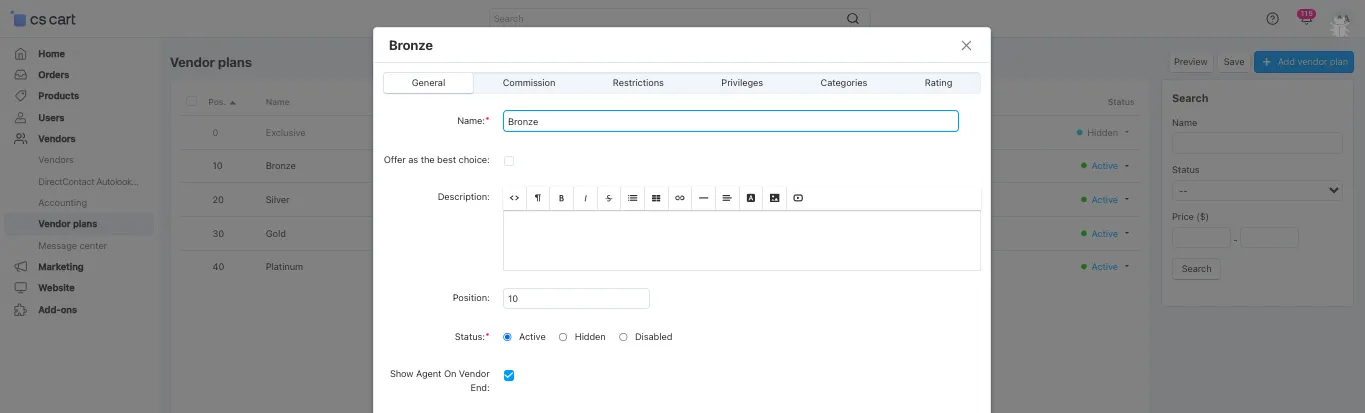Click the Search button in side panel

(x=1196, y=269)
